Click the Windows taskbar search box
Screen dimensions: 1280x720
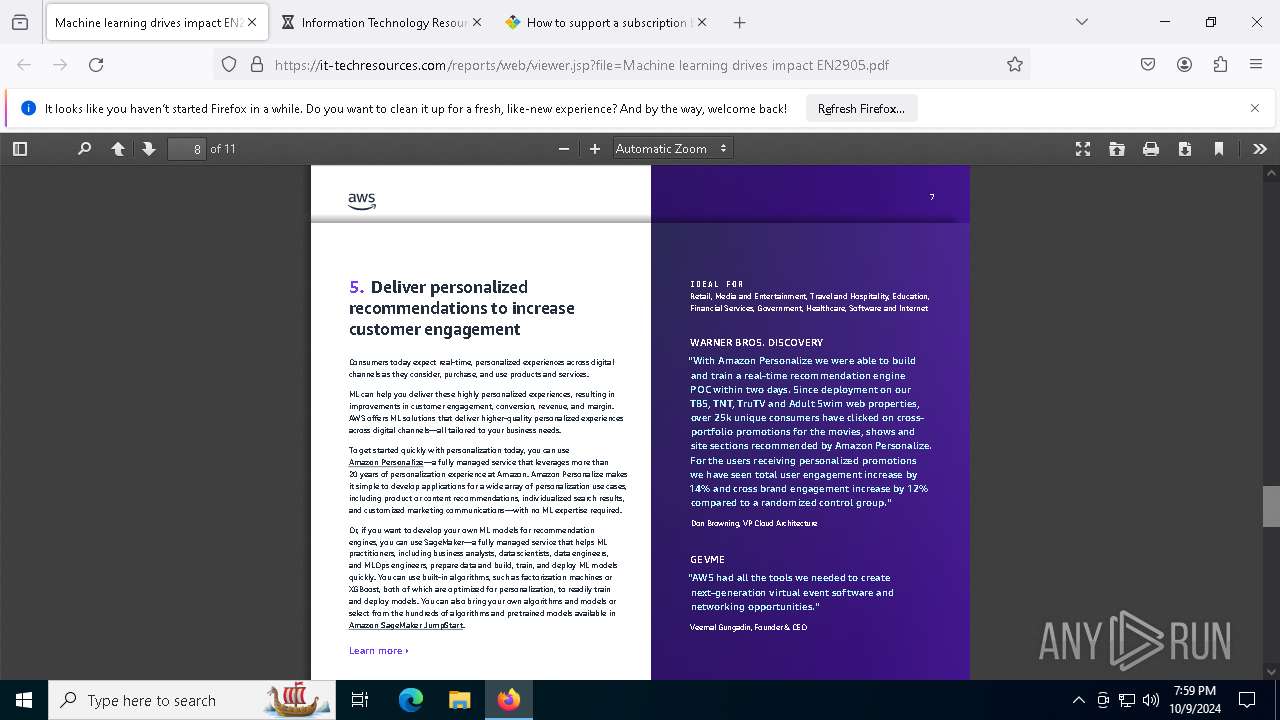[x=190, y=700]
